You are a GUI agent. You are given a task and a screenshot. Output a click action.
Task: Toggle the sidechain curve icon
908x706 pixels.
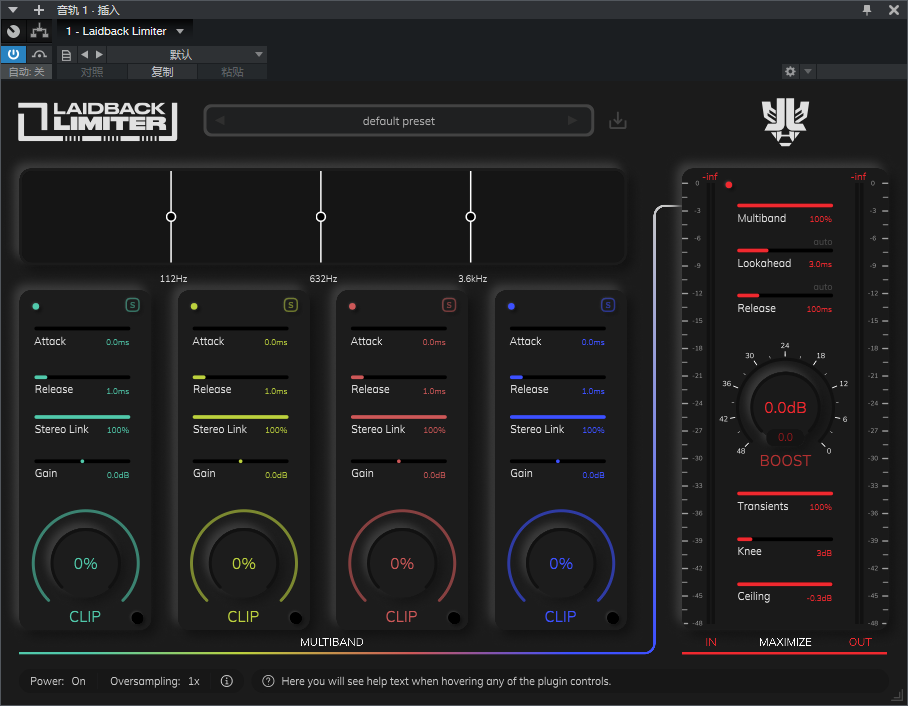pos(39,54)
